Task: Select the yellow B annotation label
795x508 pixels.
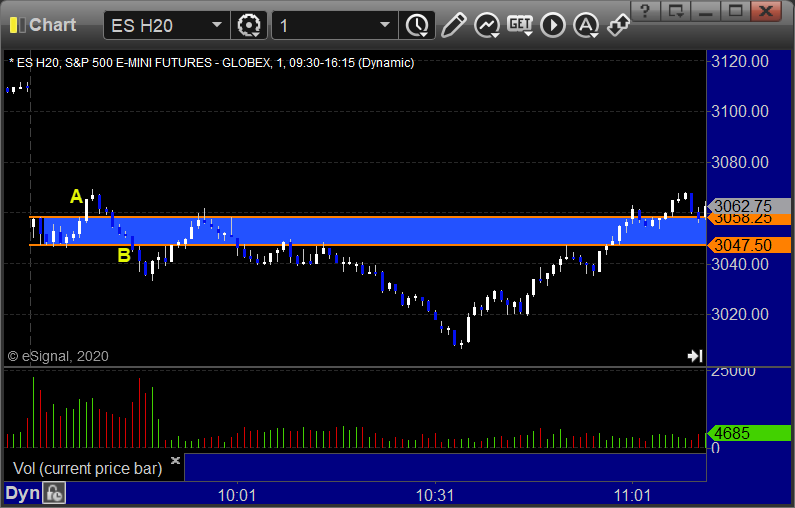Action: tap(124, 255)
